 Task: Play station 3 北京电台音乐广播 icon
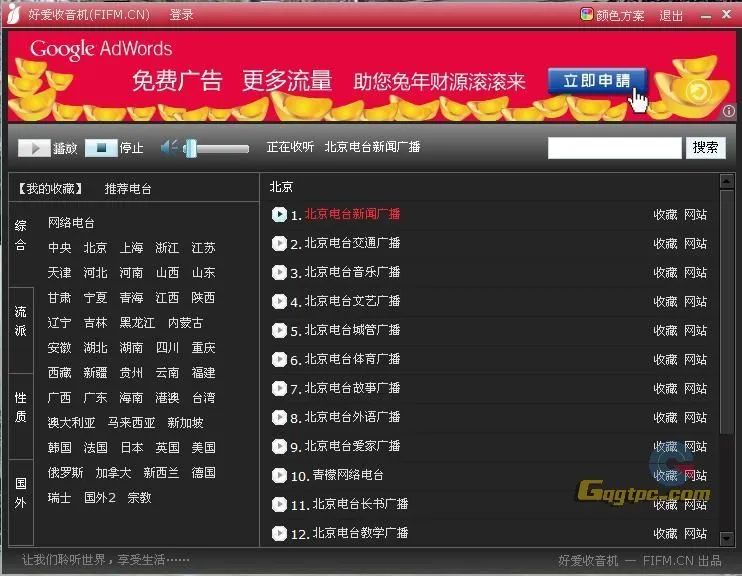coord(279,272)
